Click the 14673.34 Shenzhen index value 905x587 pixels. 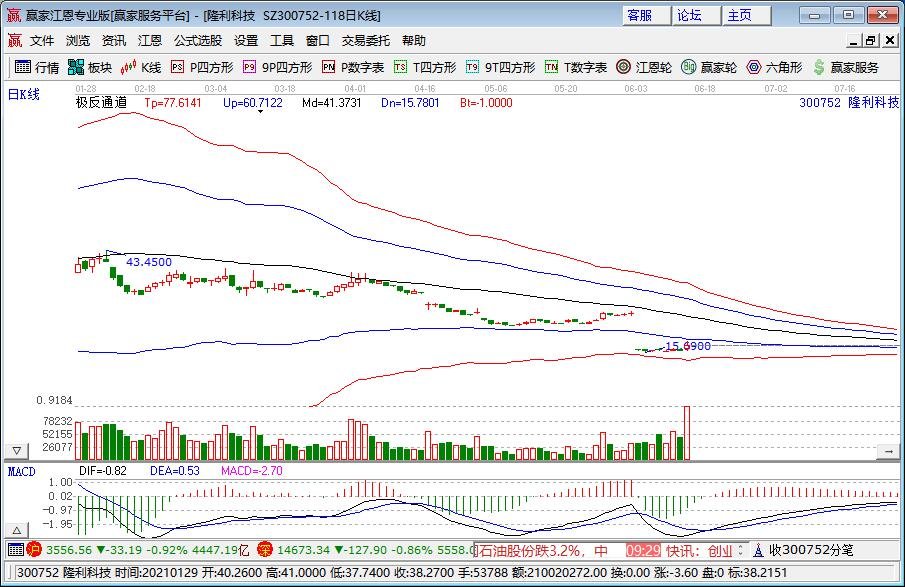(303, 550)
